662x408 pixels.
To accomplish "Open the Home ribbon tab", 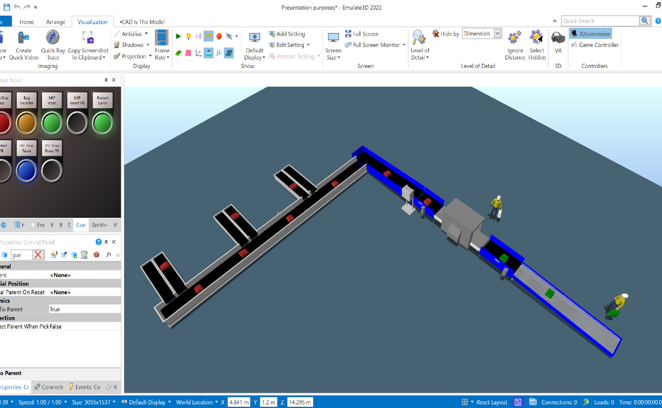I will (x=26, y=21).
